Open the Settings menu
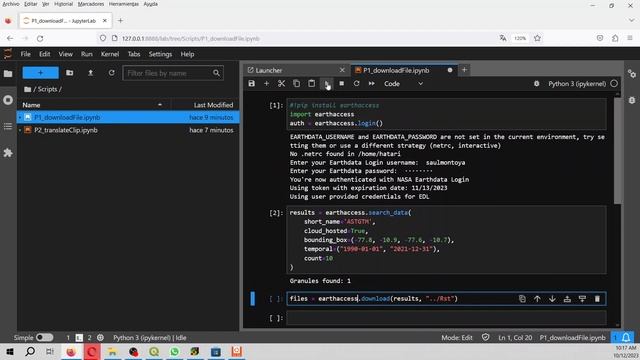Image resolution: width=640 pixels, height=360 pixels. click(x=160, y=54)
